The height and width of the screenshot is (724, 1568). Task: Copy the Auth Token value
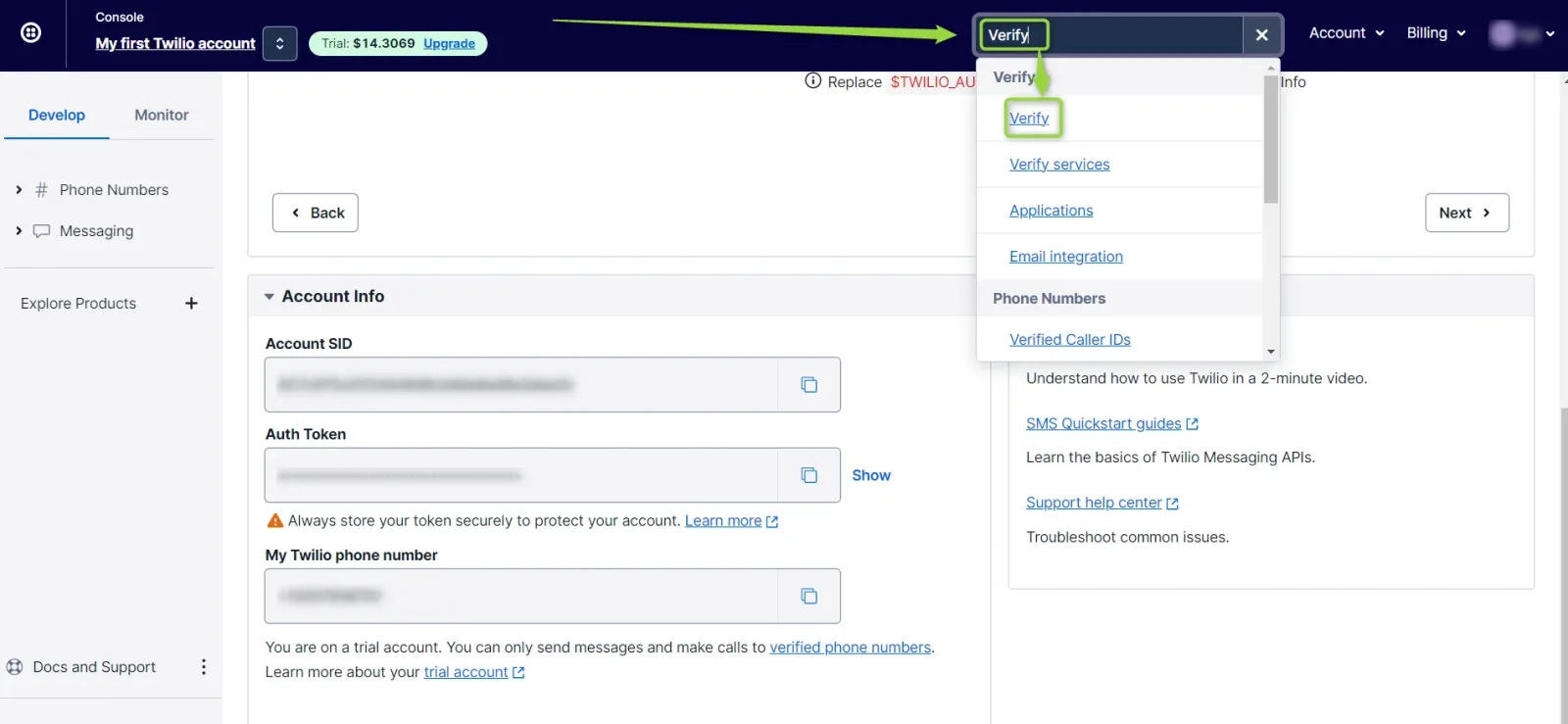[808, 475]
